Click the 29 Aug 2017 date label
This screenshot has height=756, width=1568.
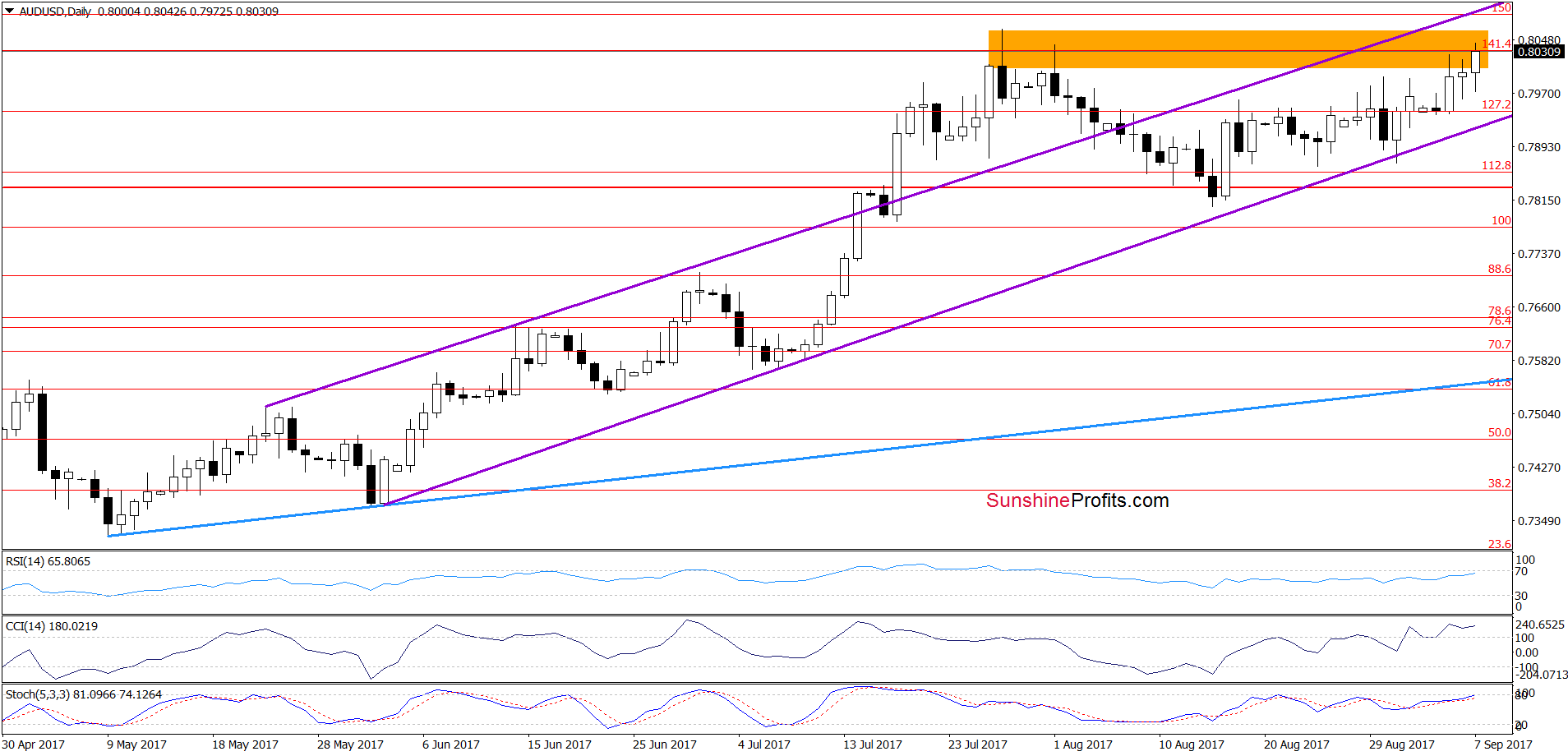[x=1402, y=744]
